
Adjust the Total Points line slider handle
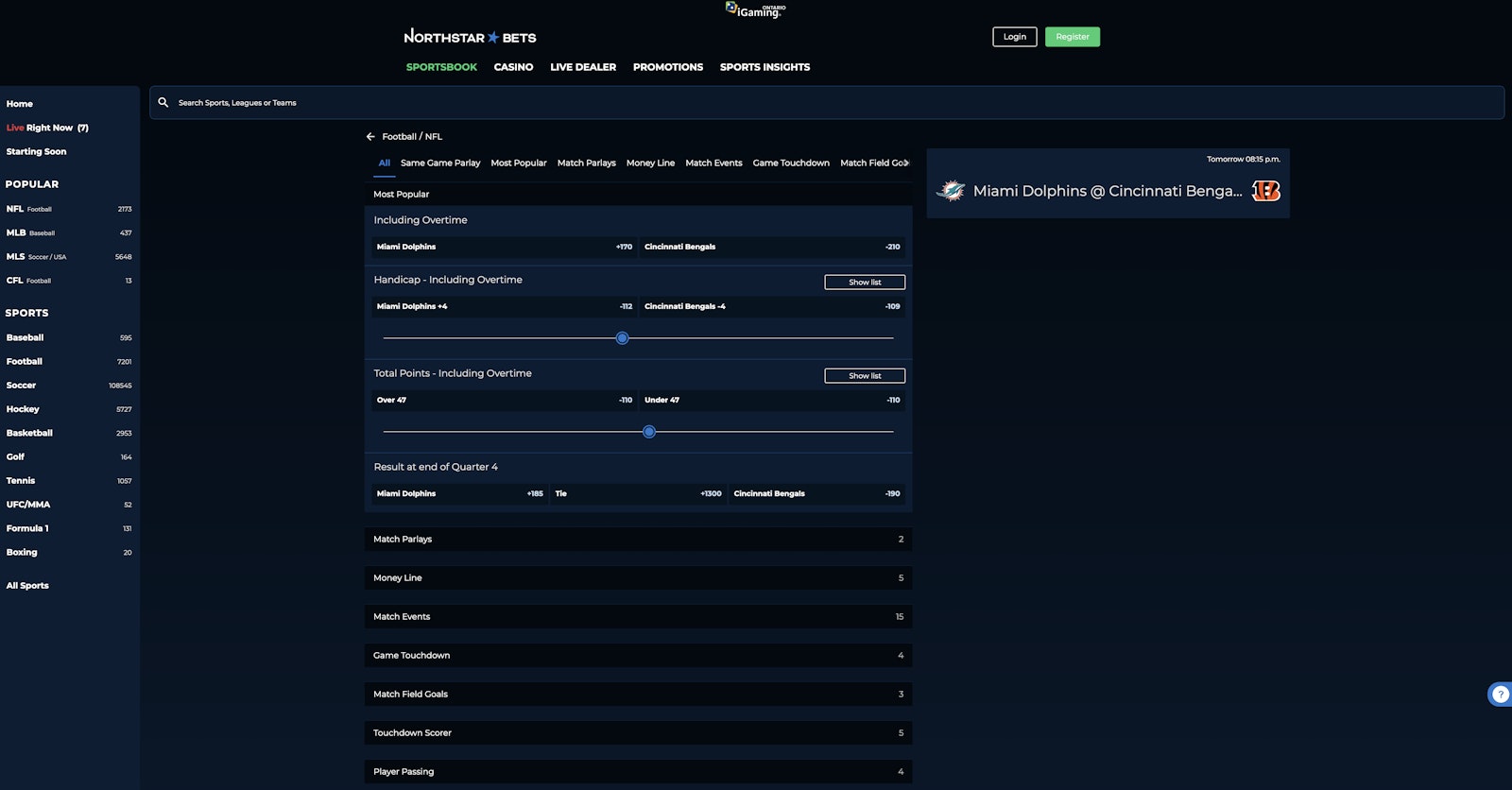[x=649, y=431]
